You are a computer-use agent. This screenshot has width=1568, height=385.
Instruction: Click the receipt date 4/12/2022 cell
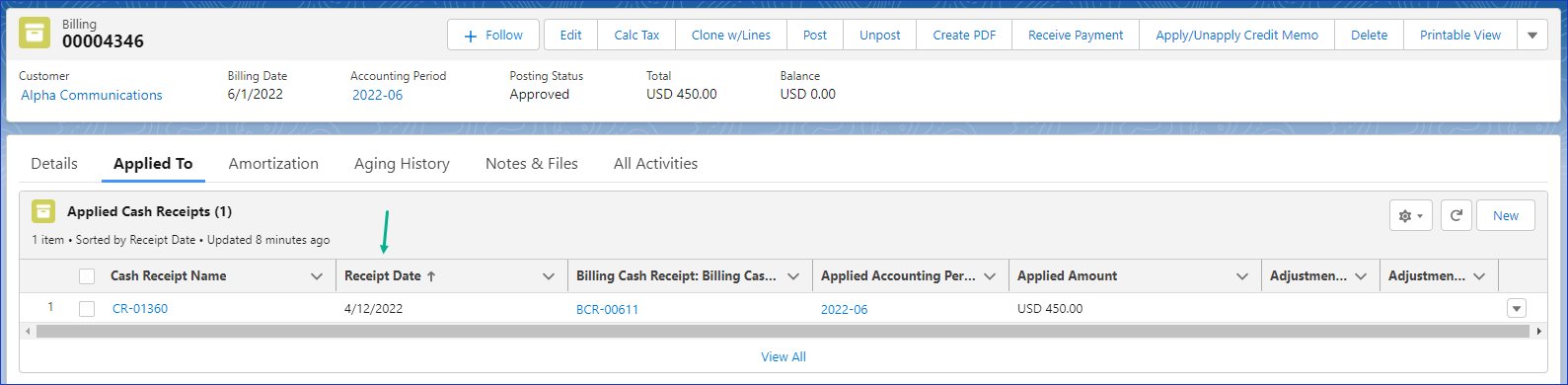coord(373,309)
